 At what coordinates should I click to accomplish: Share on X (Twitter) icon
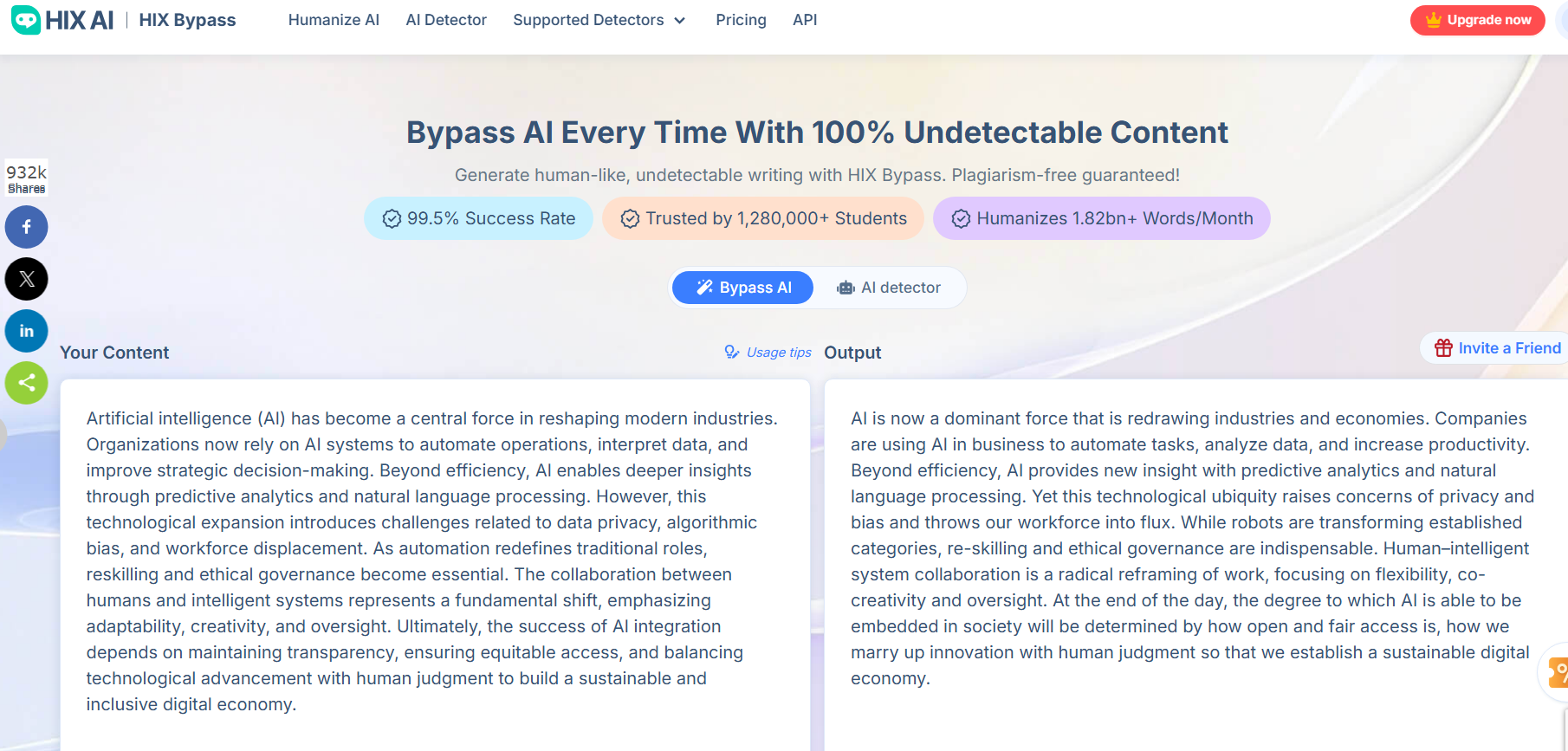click(27, 279)
